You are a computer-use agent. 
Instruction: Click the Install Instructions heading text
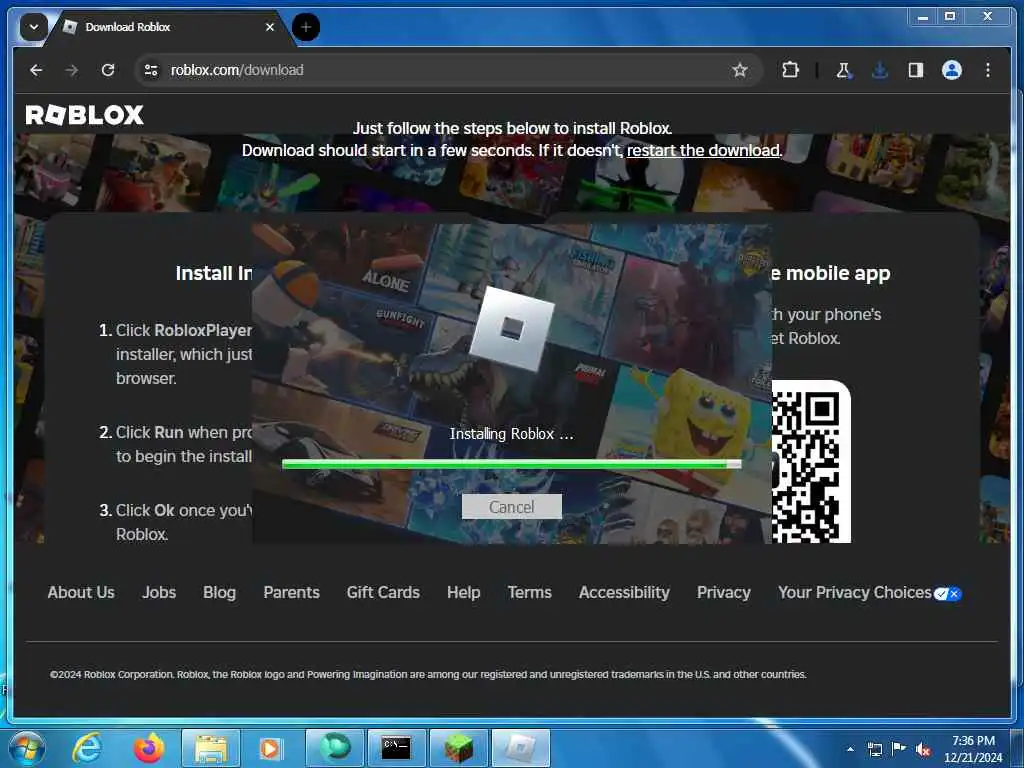[x=214, y=273]
